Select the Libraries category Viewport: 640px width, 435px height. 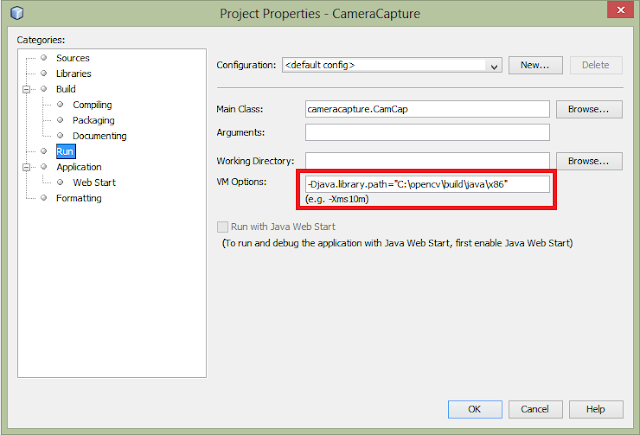73,73
